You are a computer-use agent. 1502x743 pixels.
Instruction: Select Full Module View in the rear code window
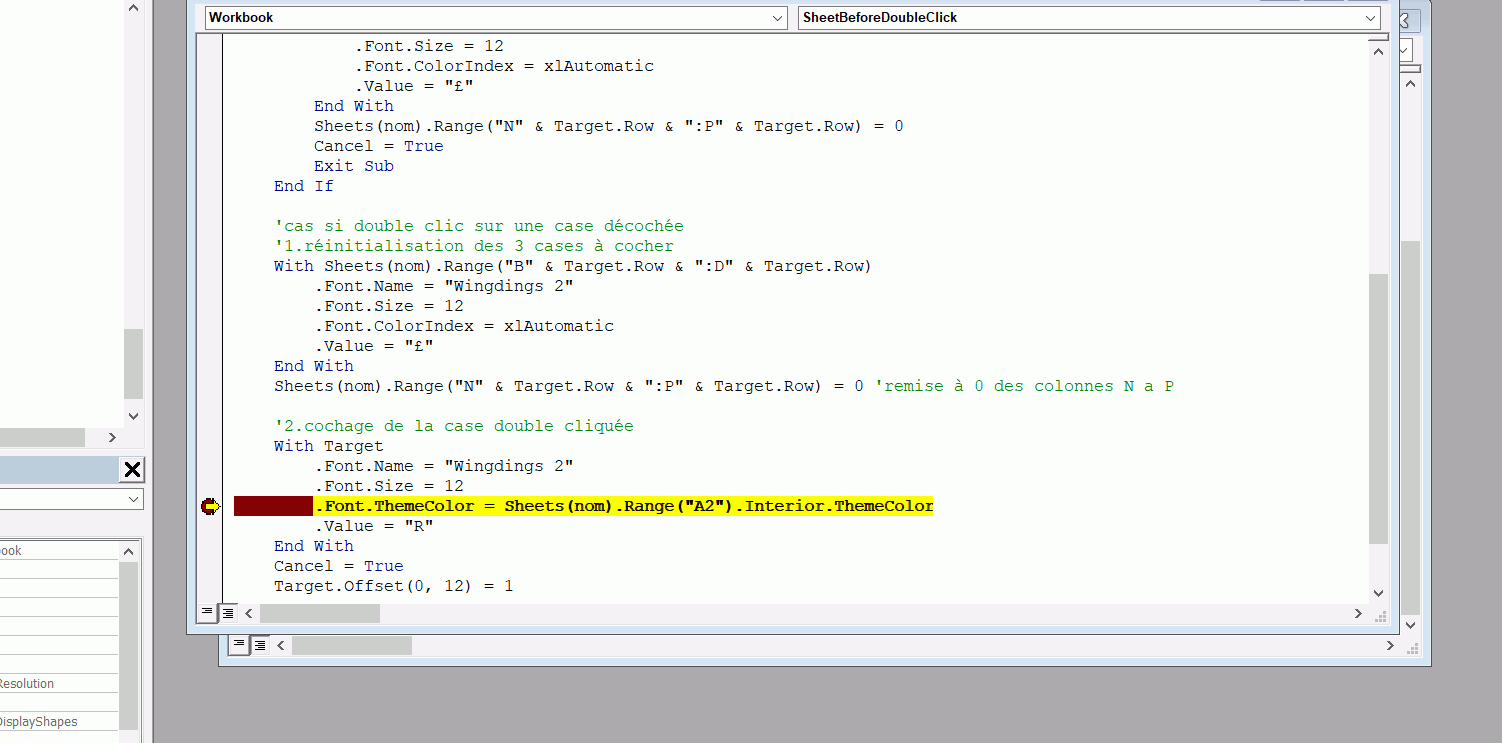[259, 645]
